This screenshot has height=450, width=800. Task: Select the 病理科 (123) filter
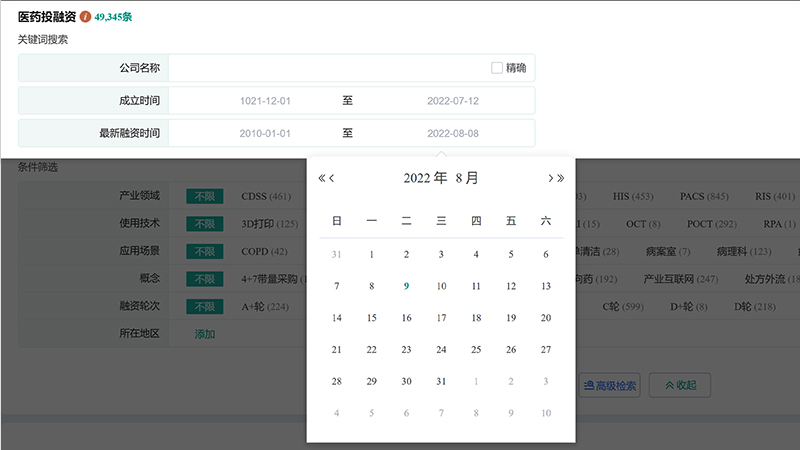pyautogui.click(x=744, y=252)
